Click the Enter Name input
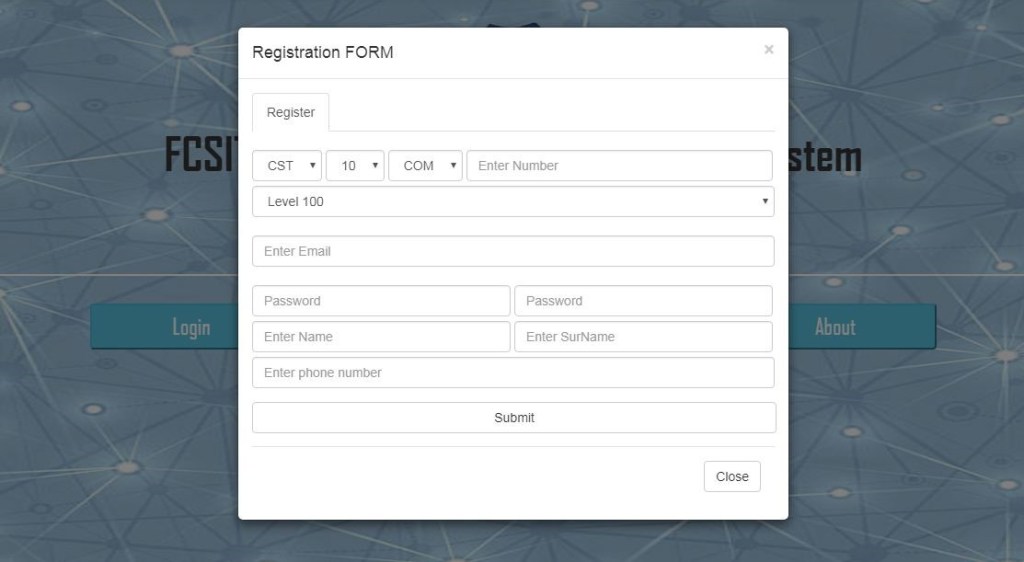The height and width of the screenshot is (562, 1024). click(x=381, y=337)
